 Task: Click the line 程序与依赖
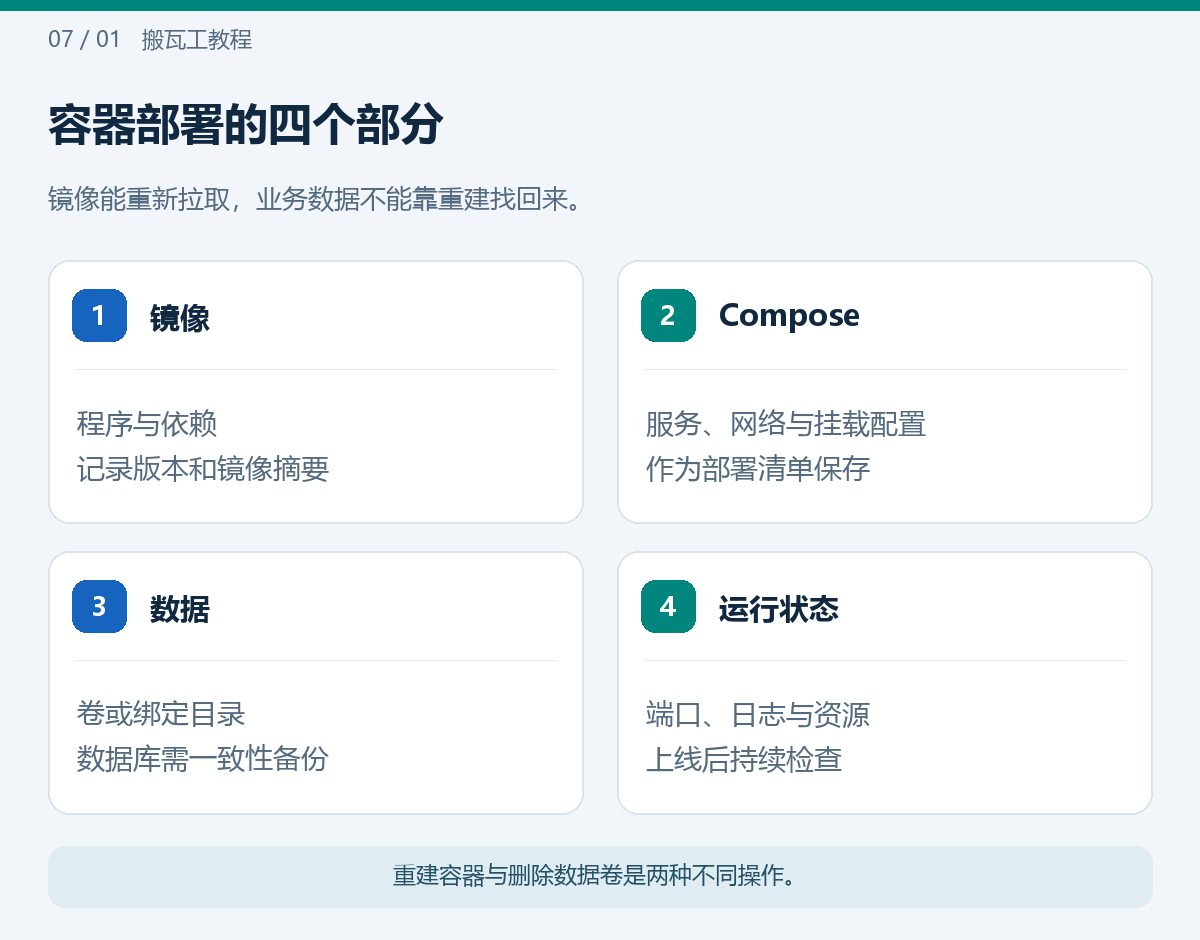point(147,423)
